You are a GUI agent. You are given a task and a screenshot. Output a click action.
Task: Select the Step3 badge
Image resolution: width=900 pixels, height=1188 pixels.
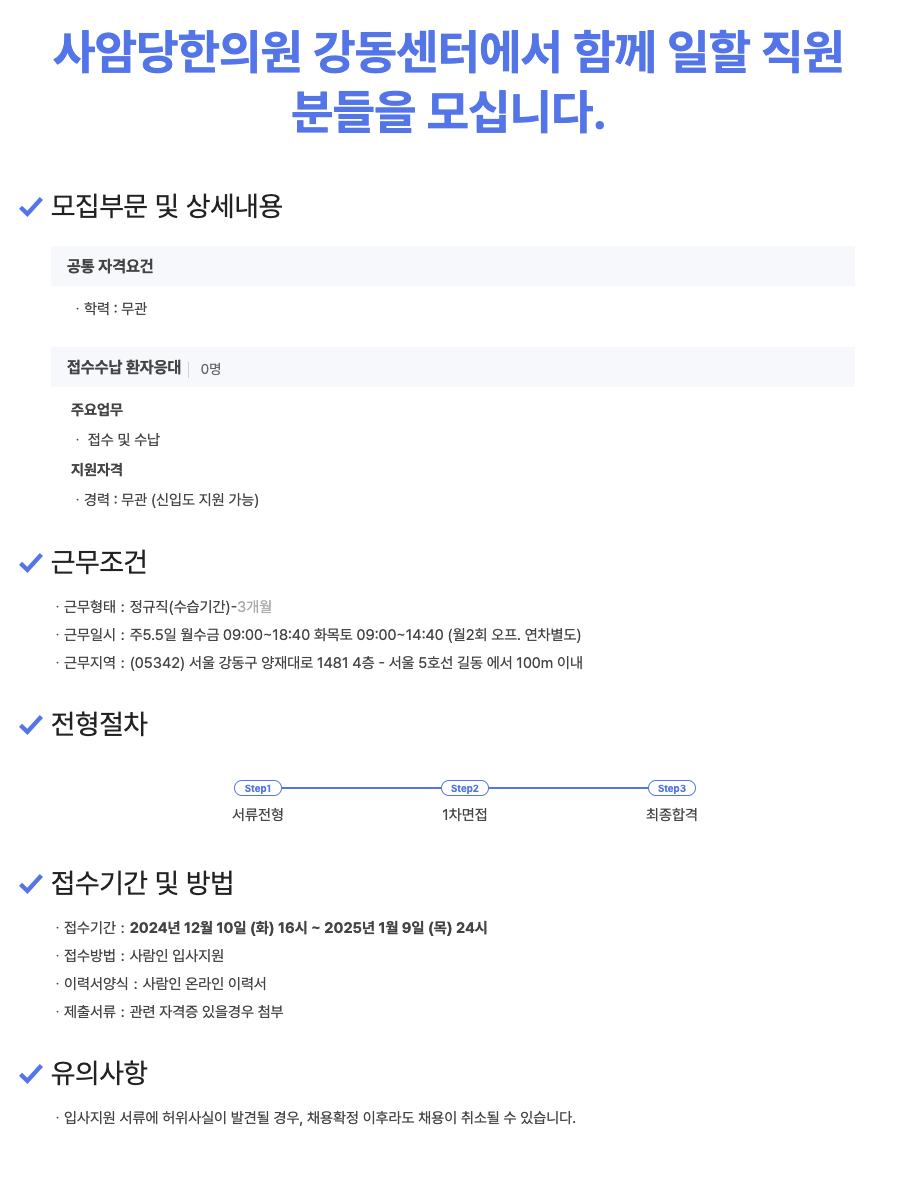(672, 788)
